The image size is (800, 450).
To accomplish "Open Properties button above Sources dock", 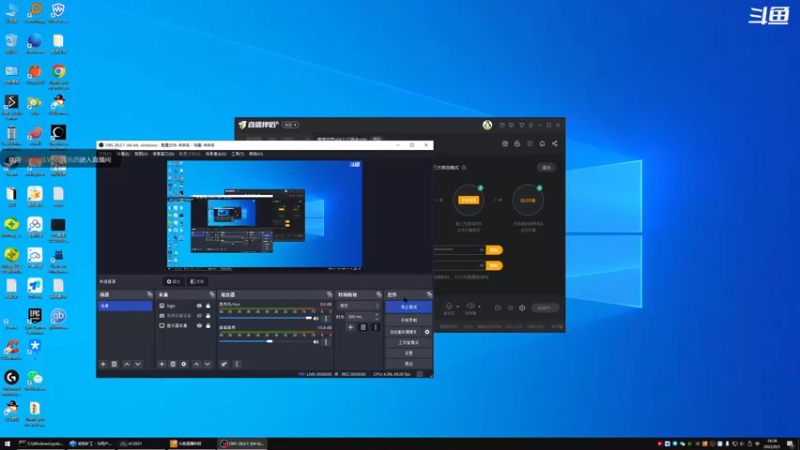I will coord(173,282).
